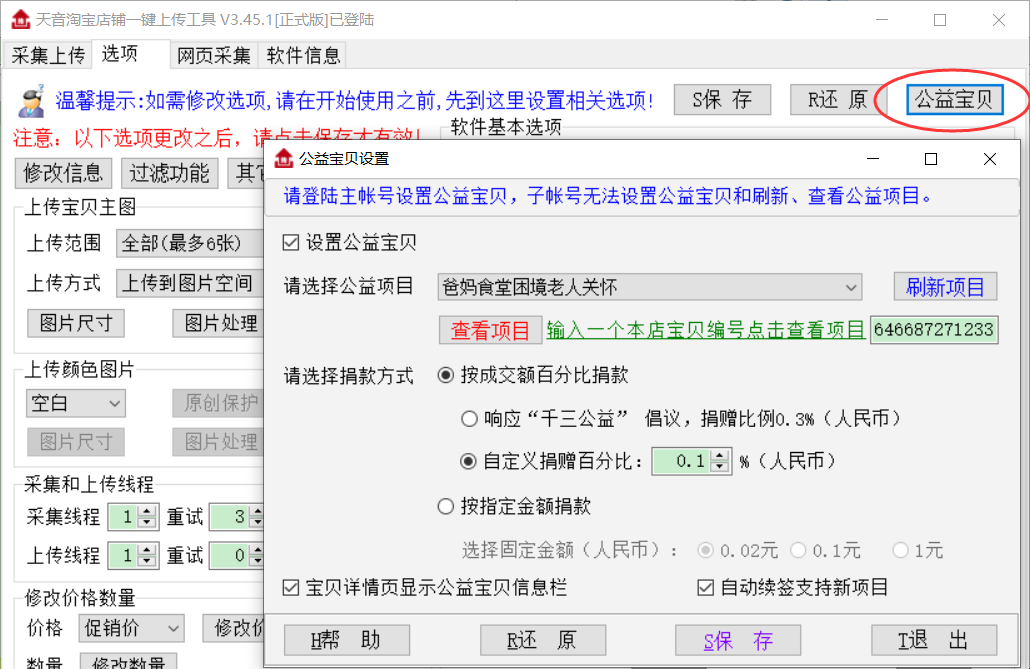Close the 公益宝贝设置 dialog
Viewport: 1030px width, 669px height.
click(989, 159)
